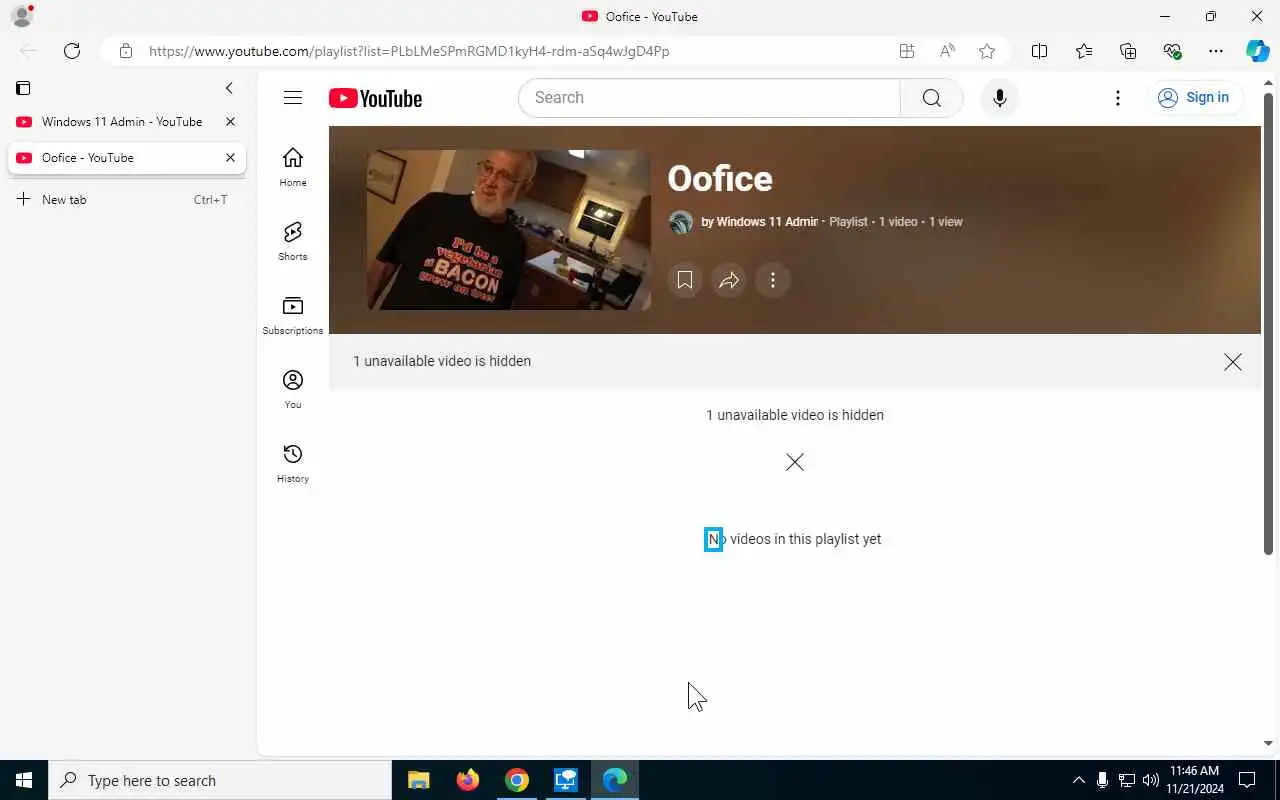
Task: Close the Windows 11 Admin tab
Action: pyautogui.click(x=230, y=122)
